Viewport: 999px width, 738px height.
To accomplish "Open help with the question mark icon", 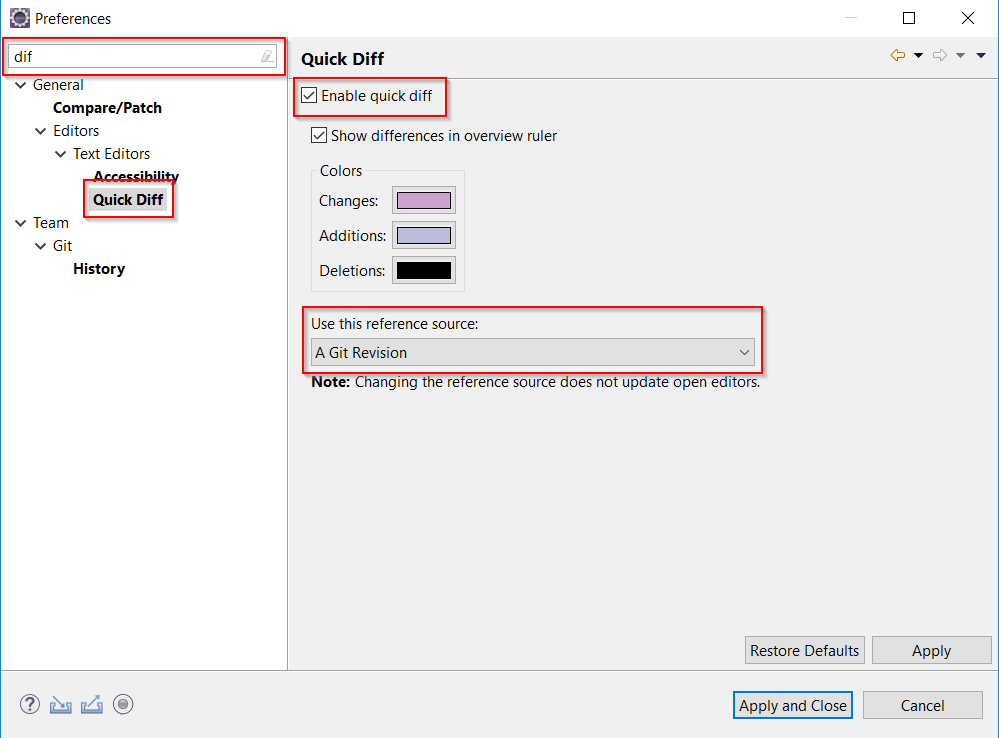I will pos(30,704).
